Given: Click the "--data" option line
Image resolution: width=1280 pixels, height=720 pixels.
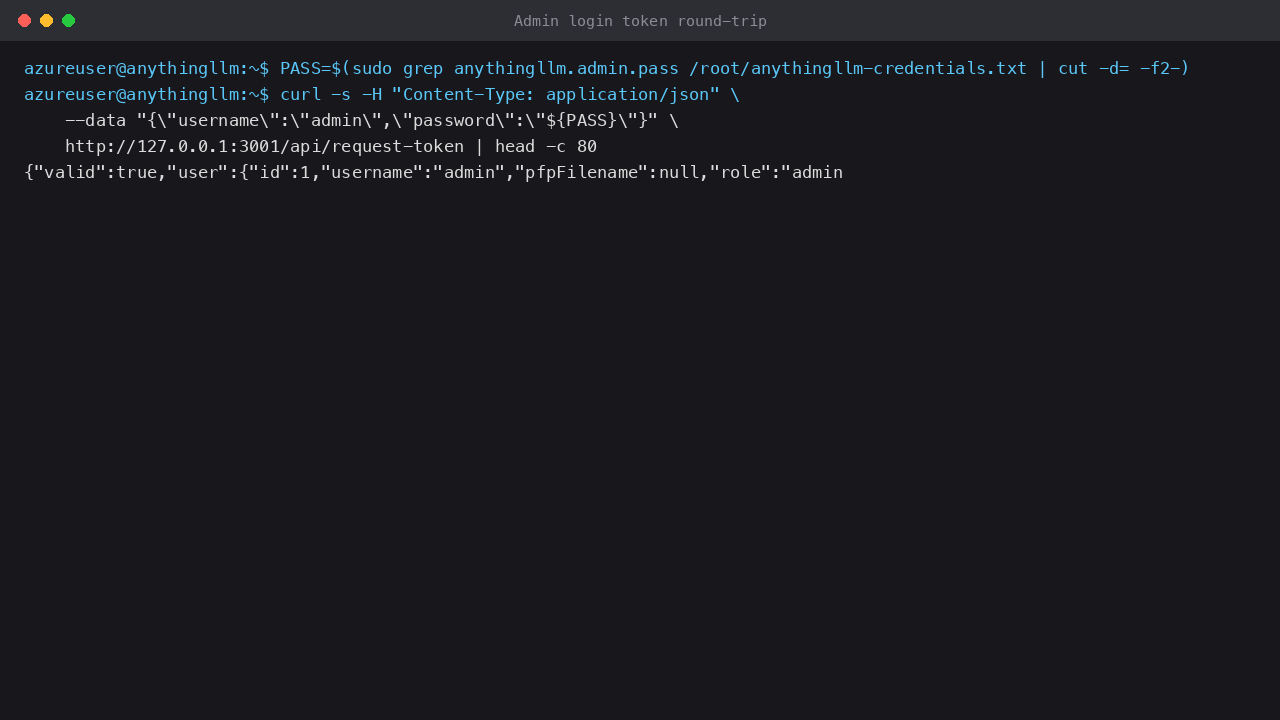Looking at the screenshot, I should coord(372,120).
